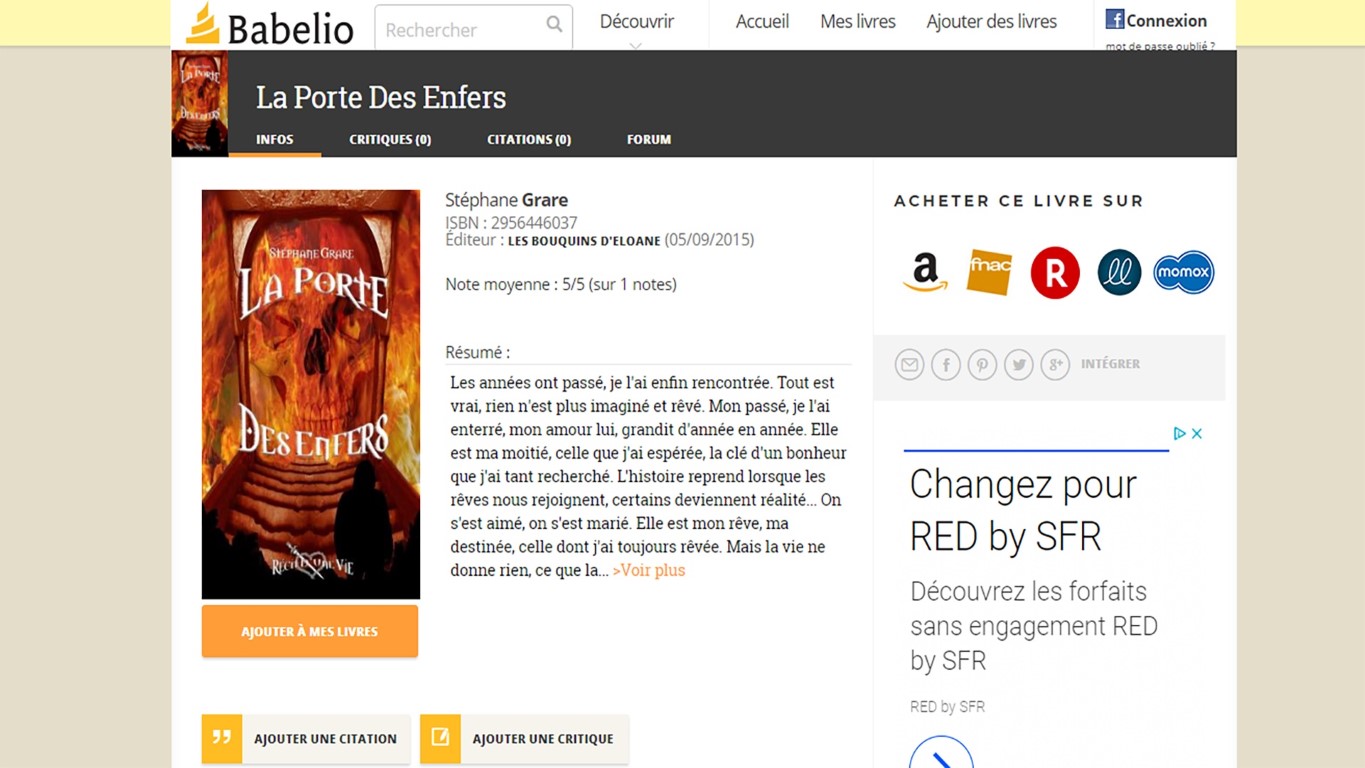
Task: Share book on Google Plus icon
Action: [x=1055, y=365]
